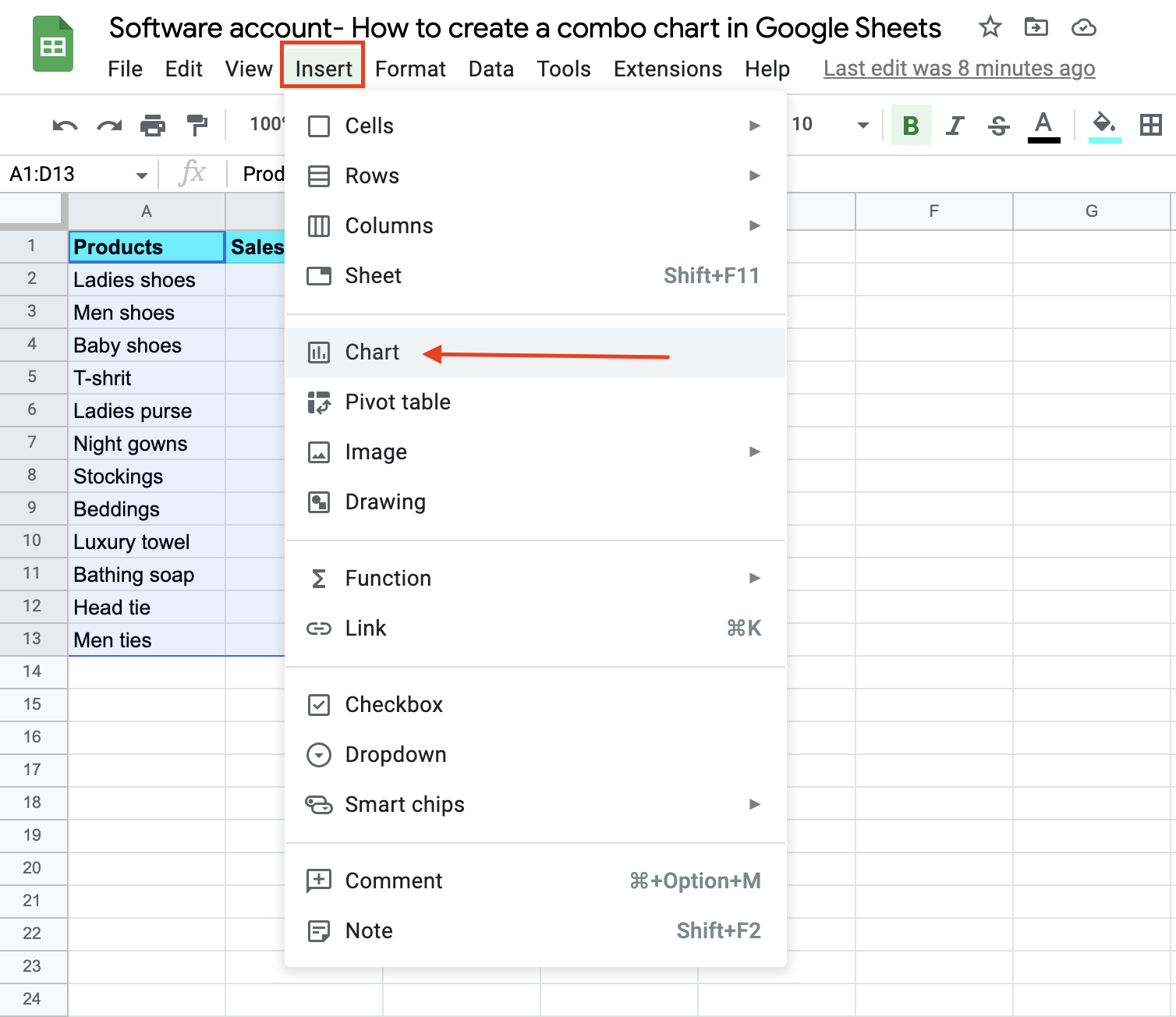
Task: Select the Luxury towel cell
Action: [x=147, y=541]
